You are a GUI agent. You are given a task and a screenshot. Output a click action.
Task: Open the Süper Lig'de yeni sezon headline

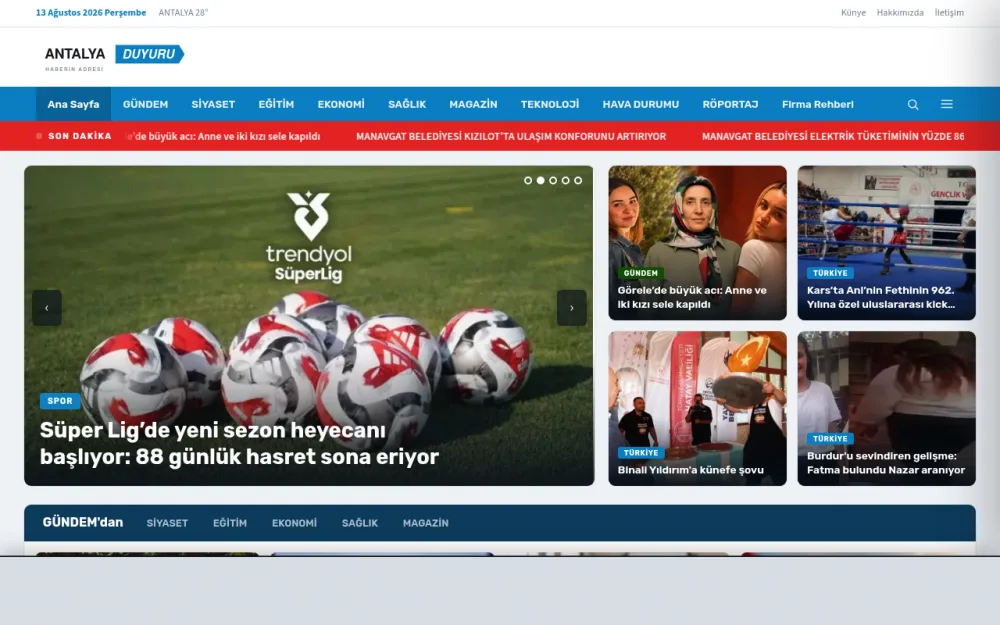click(x=239, y=443)
